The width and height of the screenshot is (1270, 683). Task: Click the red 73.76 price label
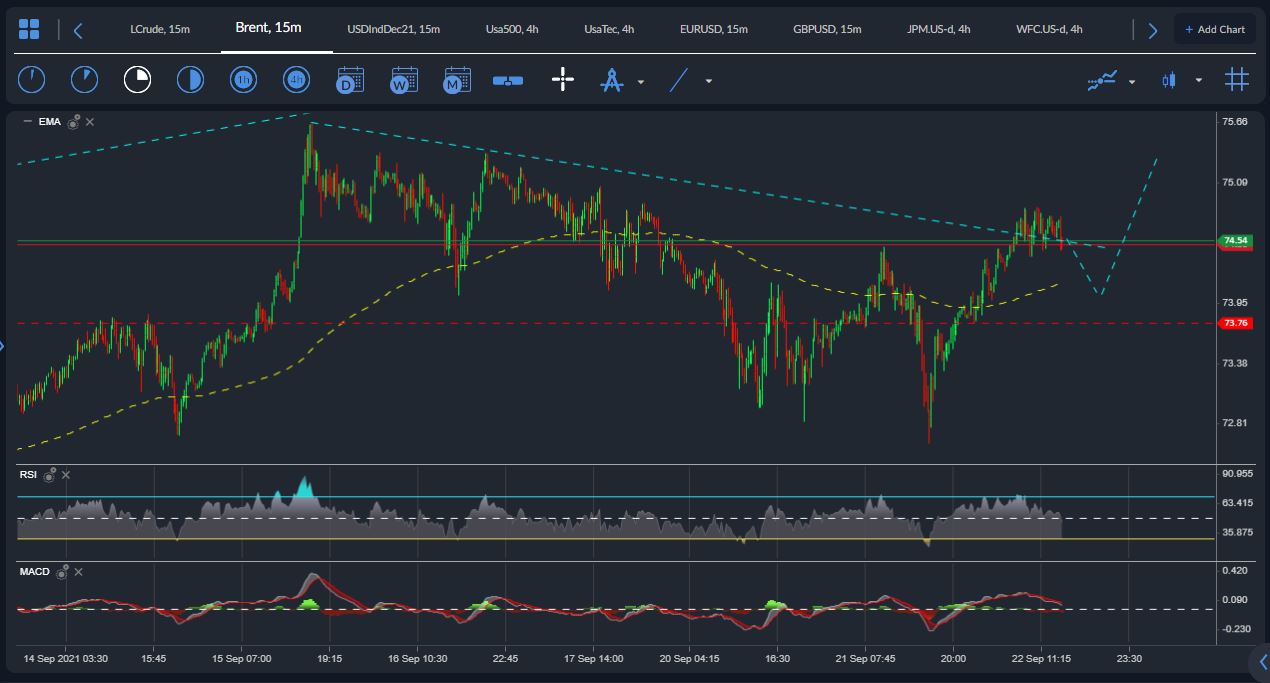click(1235, 323)
